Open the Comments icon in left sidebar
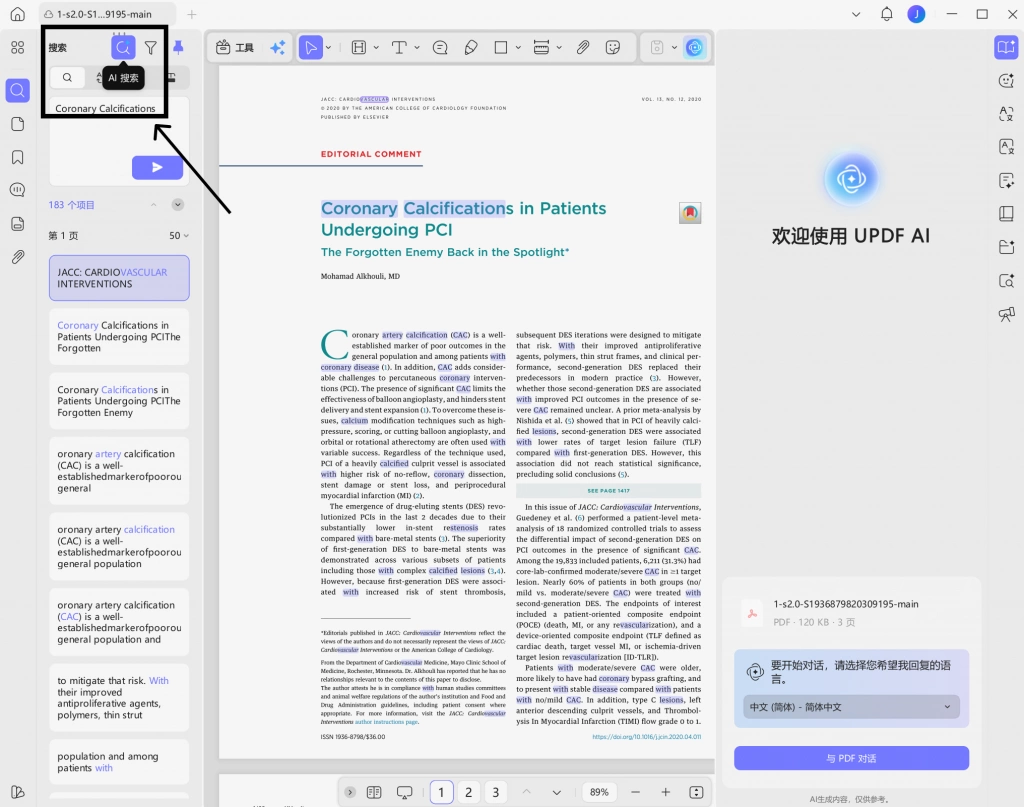The width and height of the screenshot is (1024, 807). 18,190
